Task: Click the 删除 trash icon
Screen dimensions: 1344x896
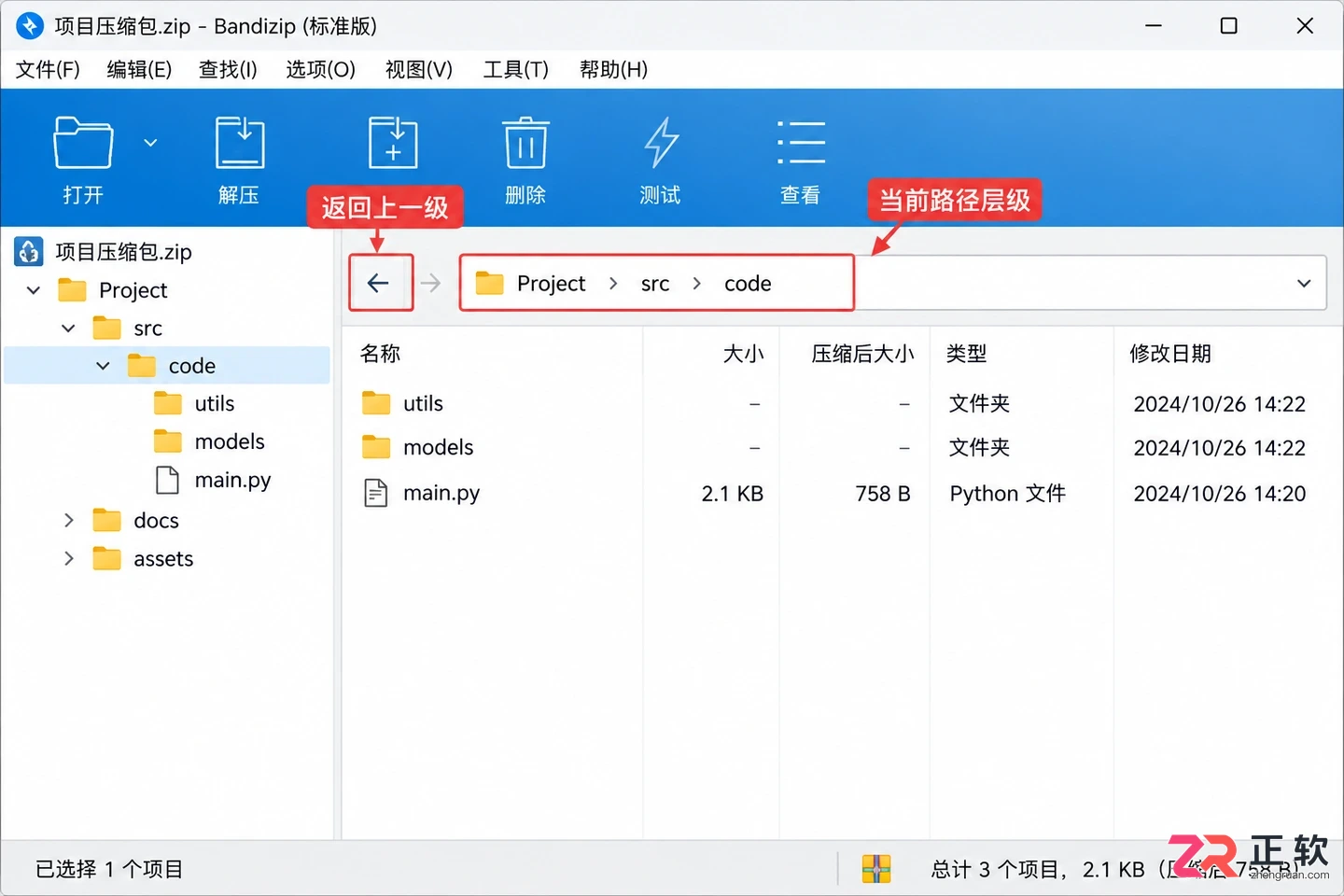Action: tap(525, 143)
